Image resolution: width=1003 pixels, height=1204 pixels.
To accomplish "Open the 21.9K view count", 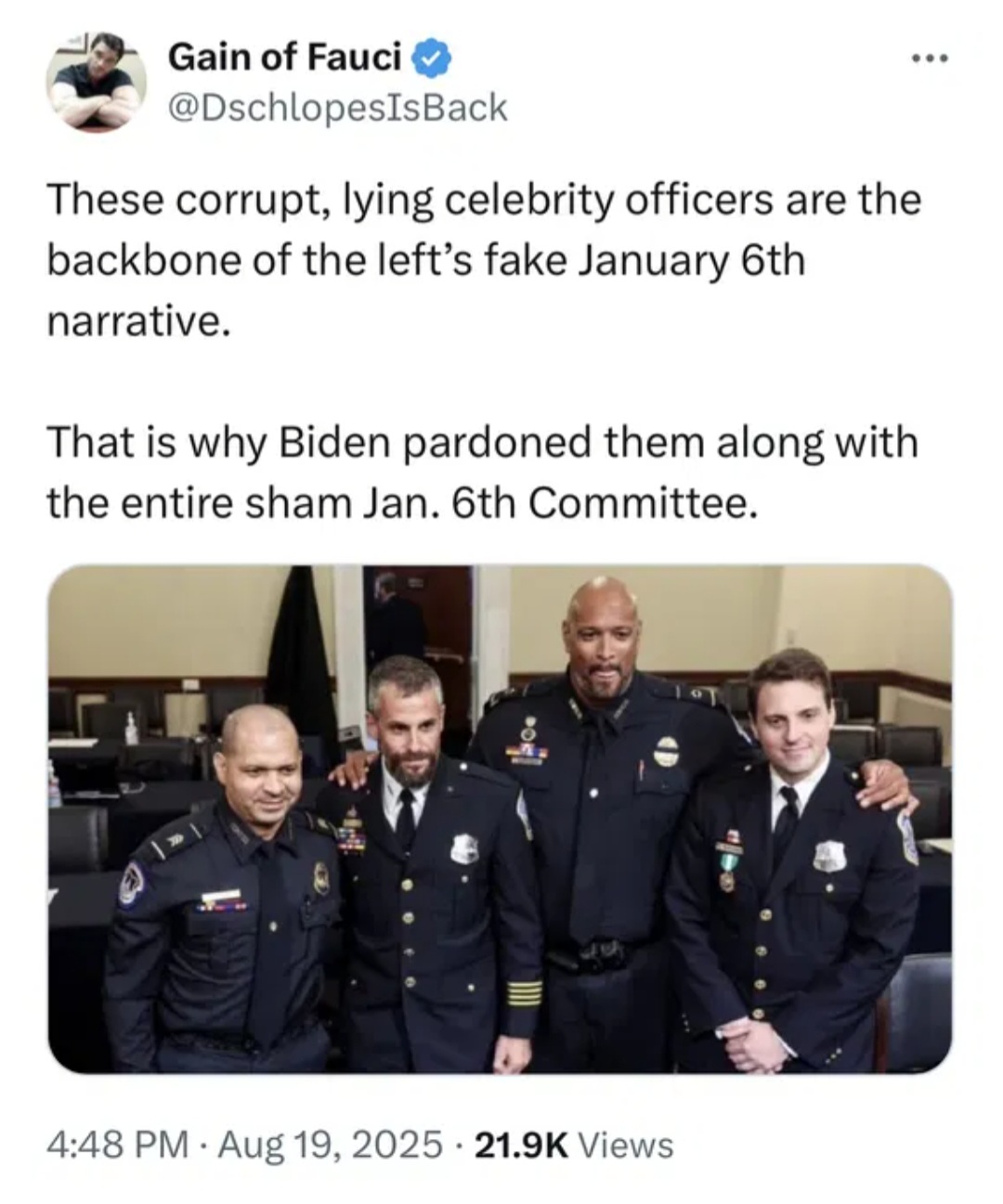I will [522, 1144].
